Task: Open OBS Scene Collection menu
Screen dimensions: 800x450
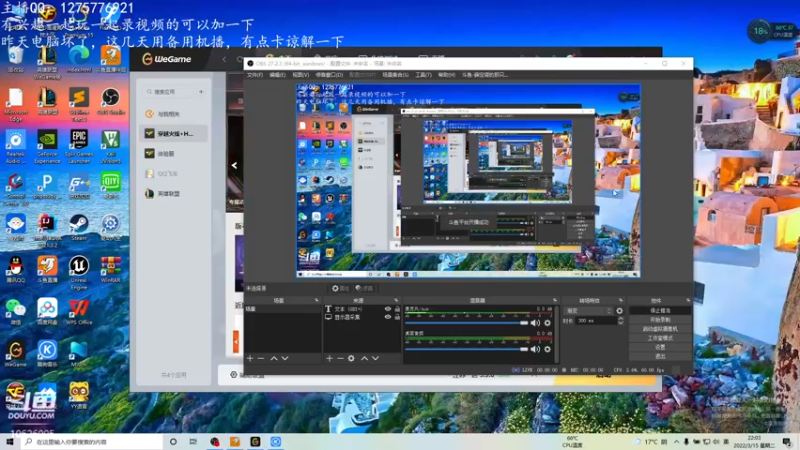Action: tap(395, 75)
